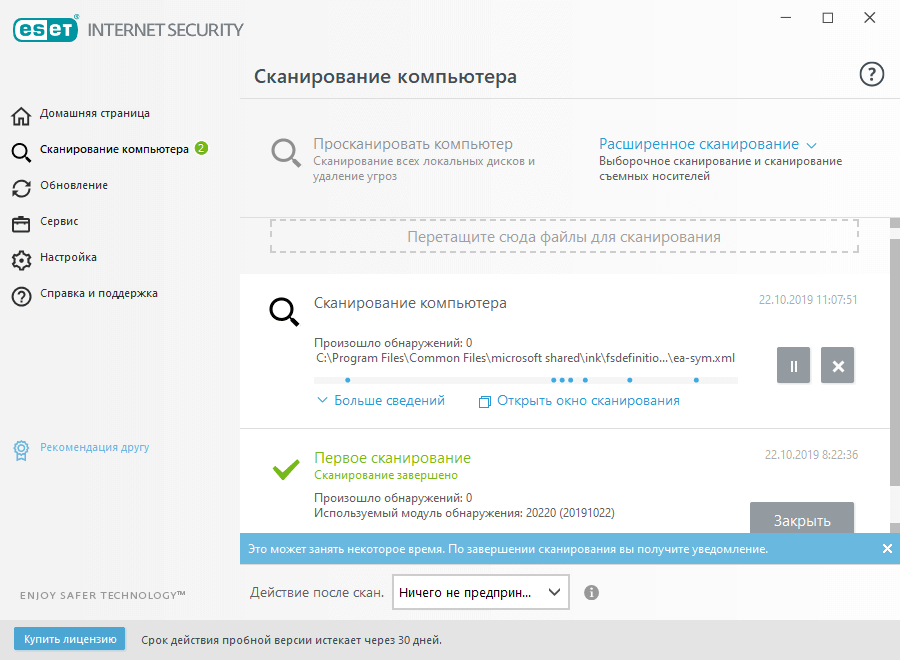Image resolution: width=900 pixels, height=660 pixels.
Task: Expand Больше сведений details
Action: tap(389, 401)
